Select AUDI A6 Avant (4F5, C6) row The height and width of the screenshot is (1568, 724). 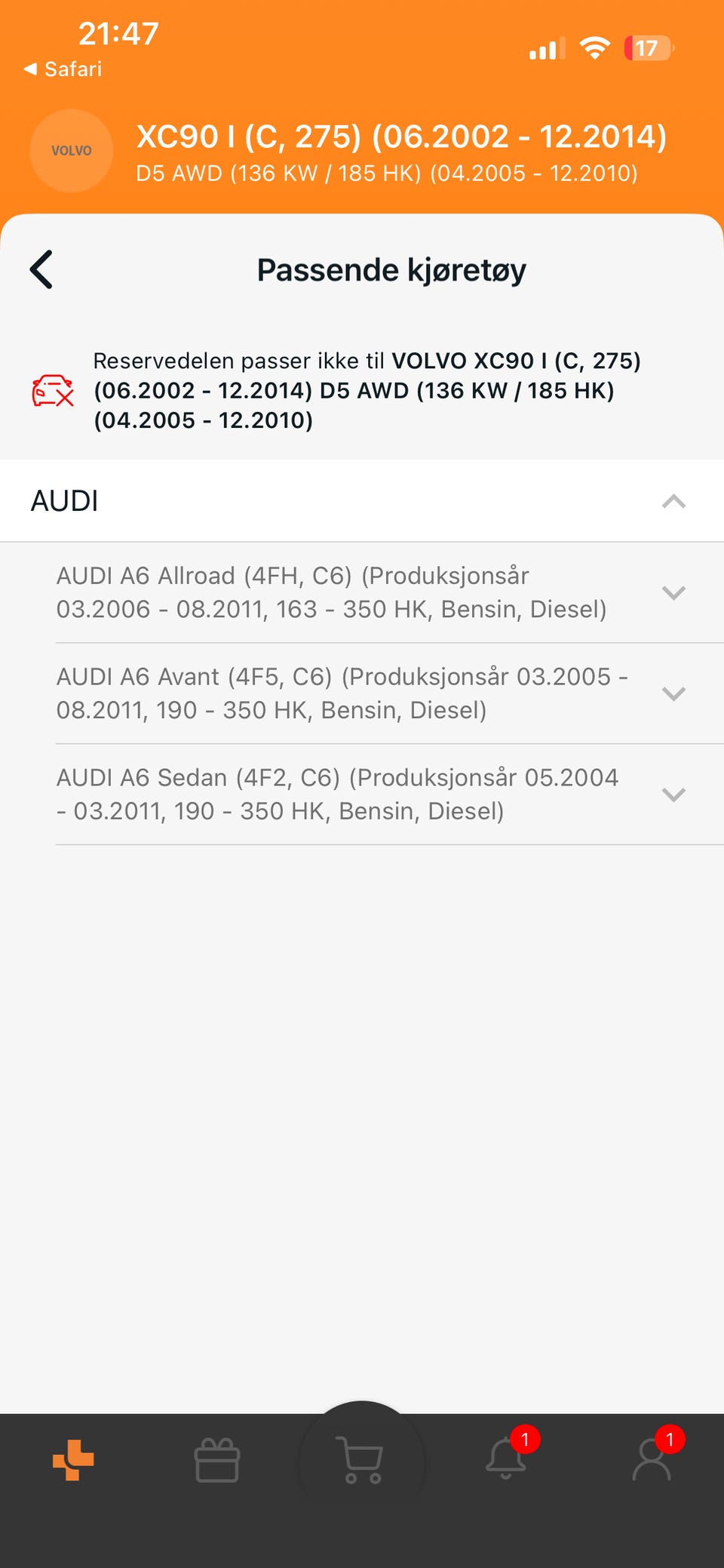click(x=390, y=693)
